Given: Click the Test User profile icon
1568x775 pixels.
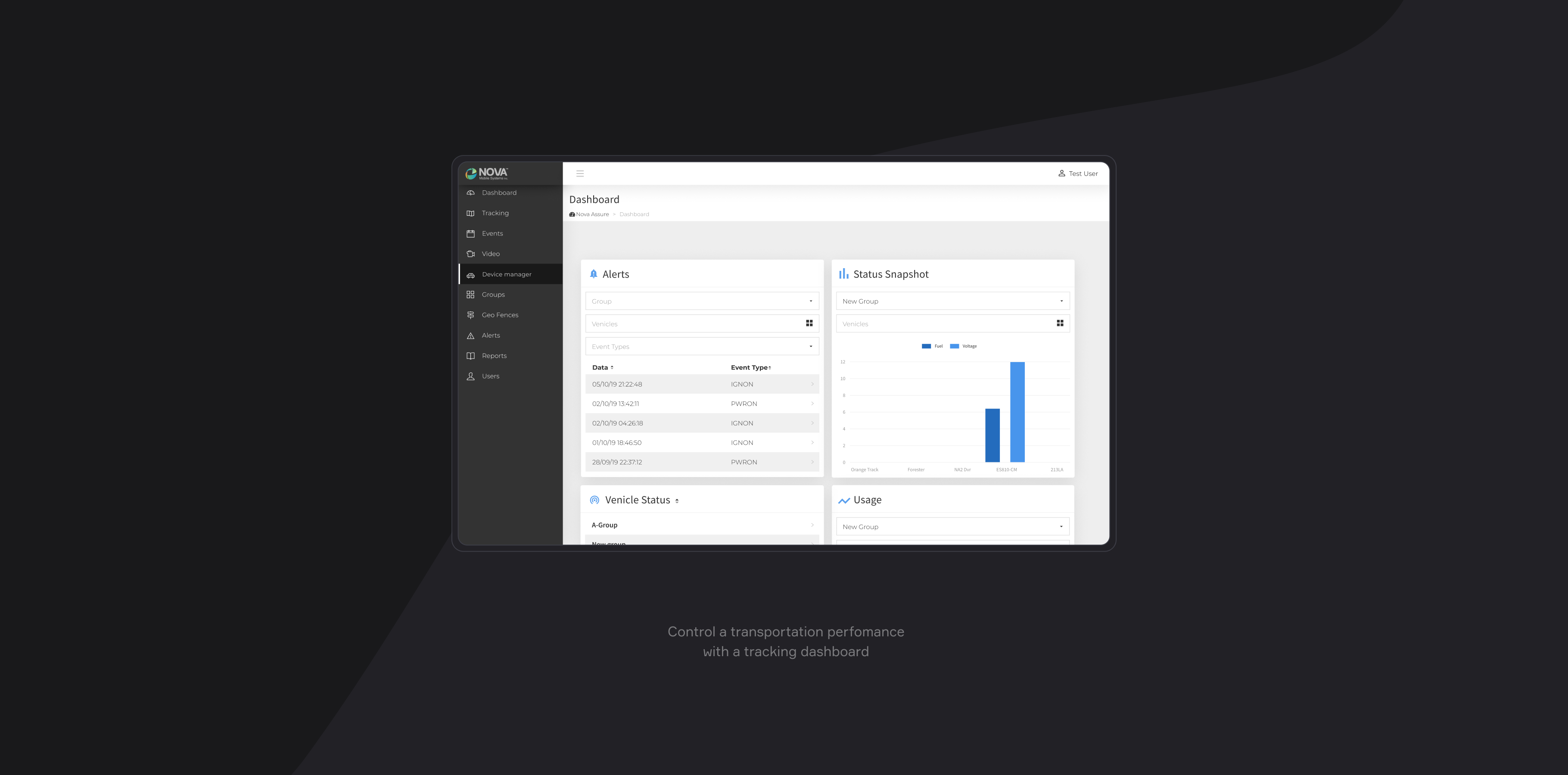Looking at the screenshot, I should coord(1061,174).
